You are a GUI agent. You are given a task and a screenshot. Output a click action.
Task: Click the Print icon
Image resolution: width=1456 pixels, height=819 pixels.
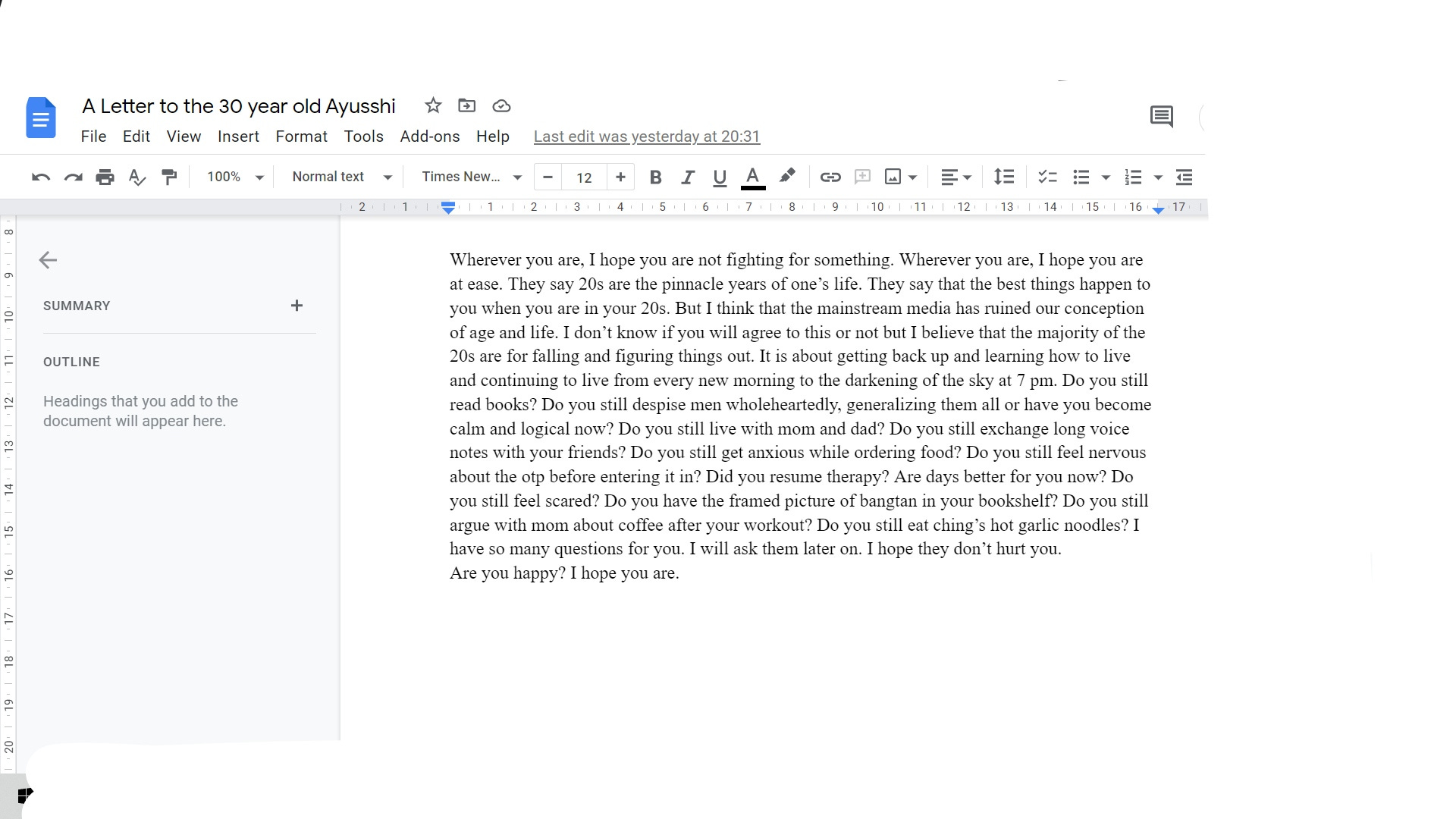point(105,177)
